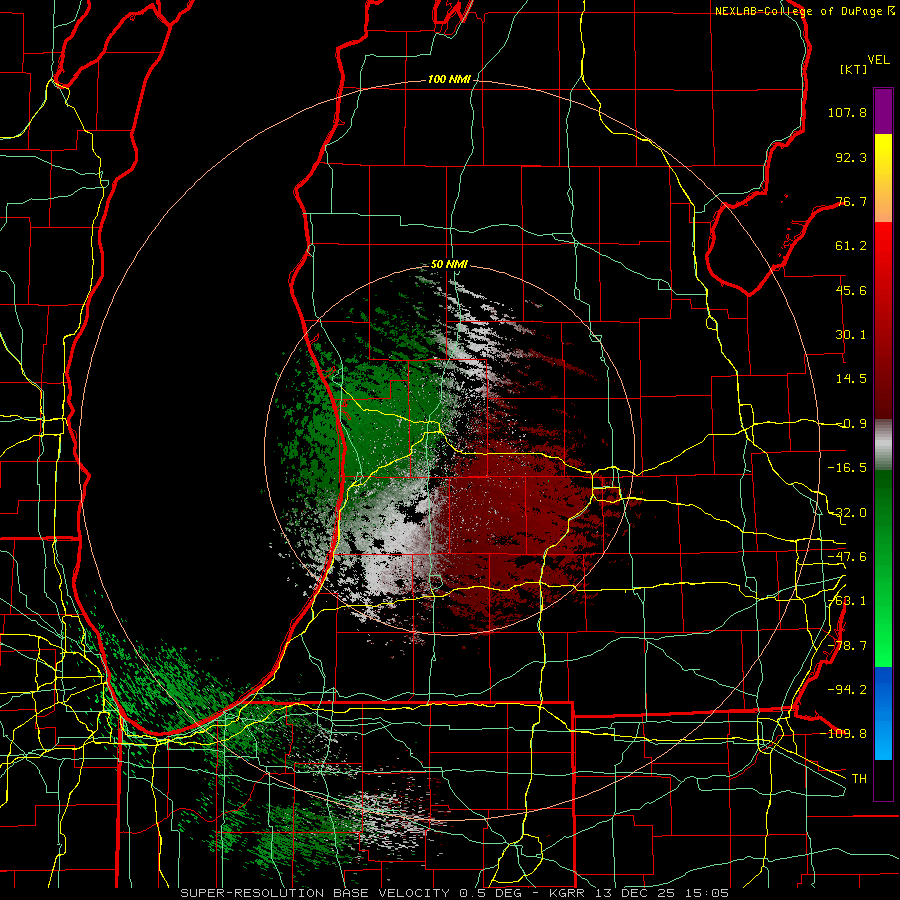Viewport: 900px width, 900px height.
Task: Click the -32.0 value on velocity scale
Action: [x=847, y=513]
